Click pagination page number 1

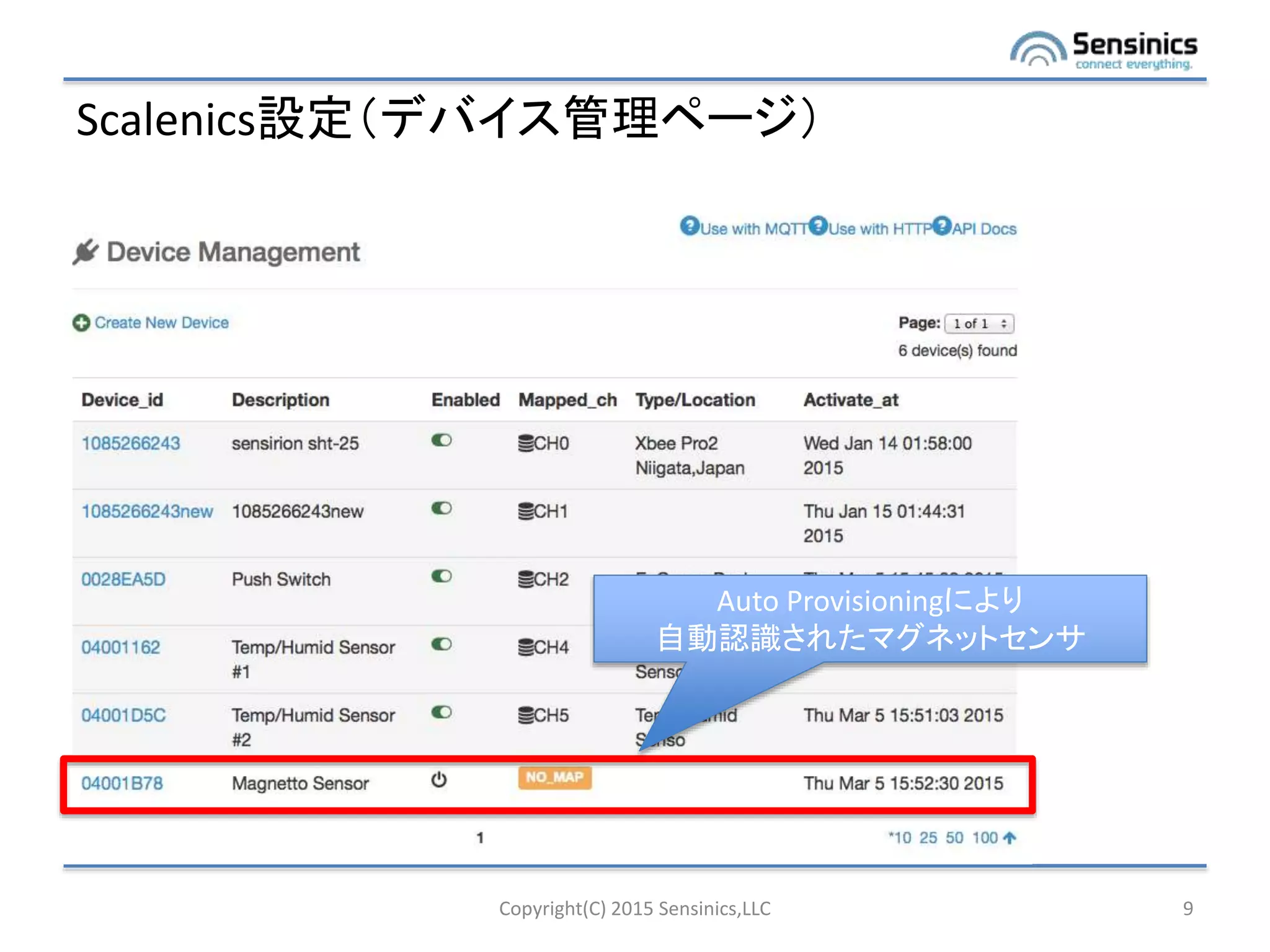[480, 838]
